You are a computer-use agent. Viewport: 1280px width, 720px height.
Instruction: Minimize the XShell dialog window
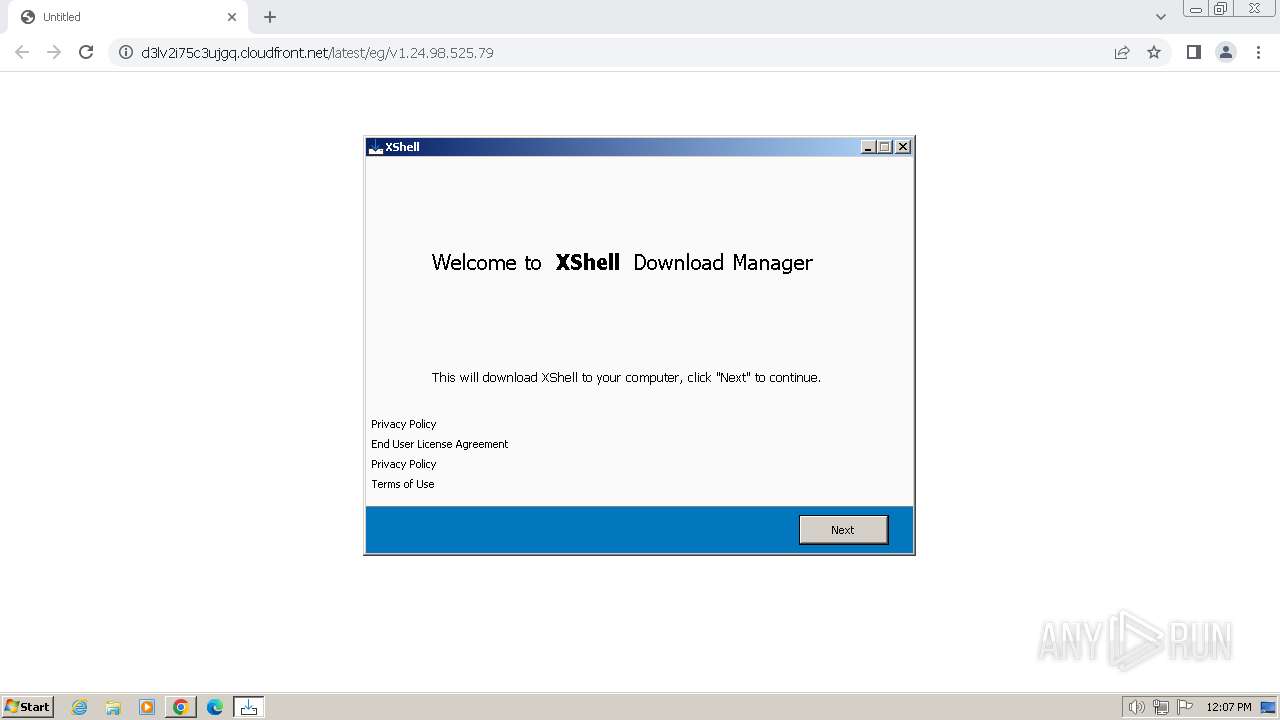(x=868, y=147)
